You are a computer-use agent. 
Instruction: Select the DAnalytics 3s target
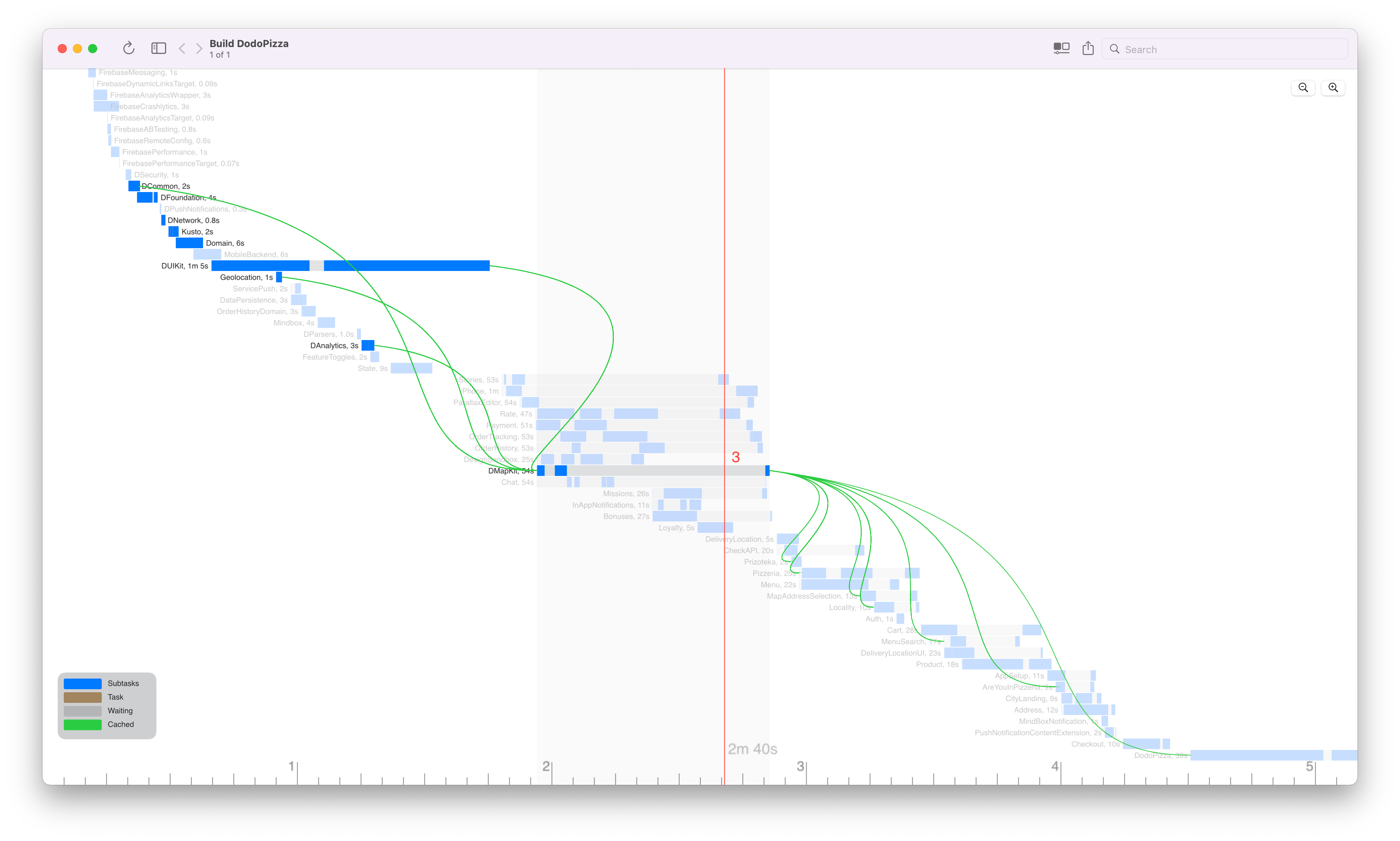(x=334, y=346)
